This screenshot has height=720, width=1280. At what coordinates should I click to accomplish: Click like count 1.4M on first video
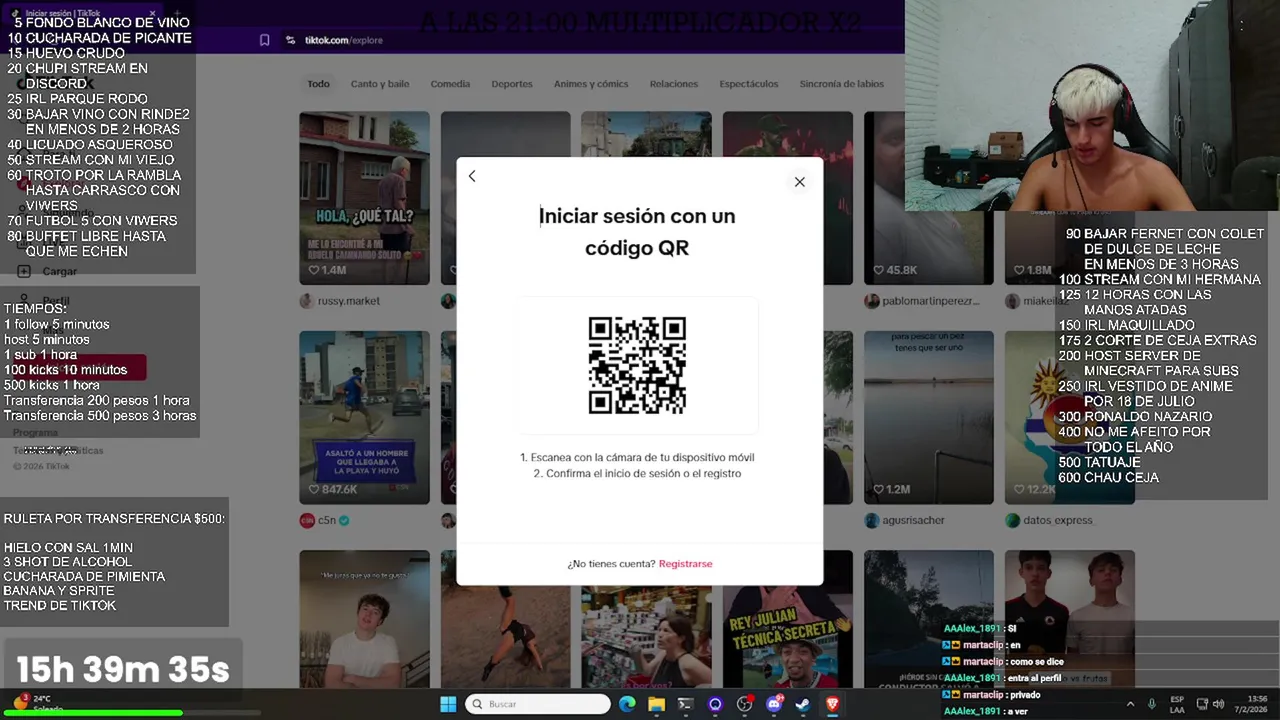click(x=329, y=270)
